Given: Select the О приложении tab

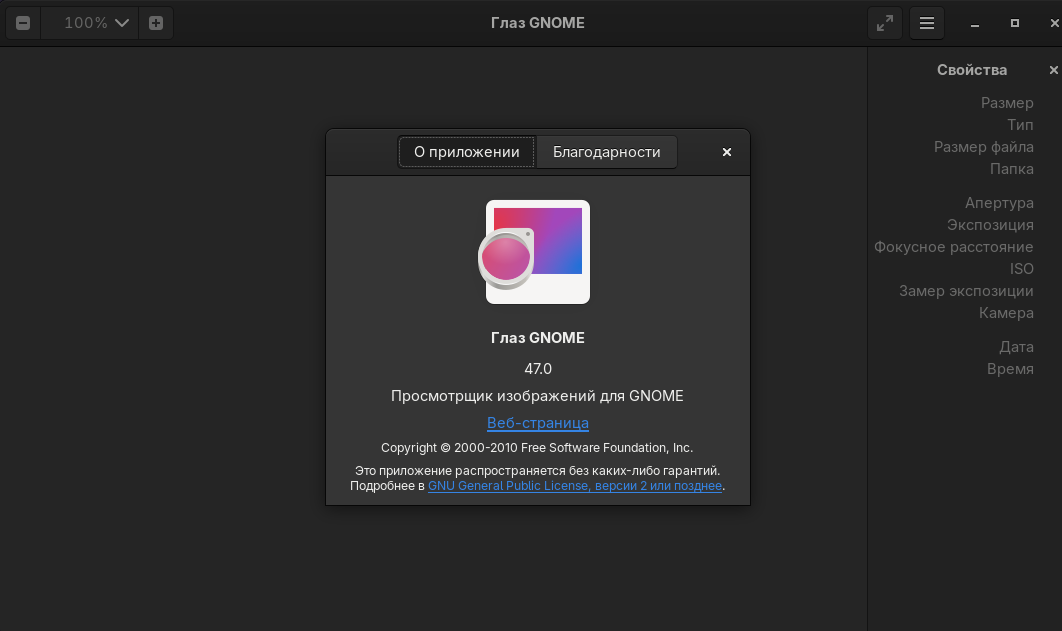Looking at the screenshot, I should (467, 152).
